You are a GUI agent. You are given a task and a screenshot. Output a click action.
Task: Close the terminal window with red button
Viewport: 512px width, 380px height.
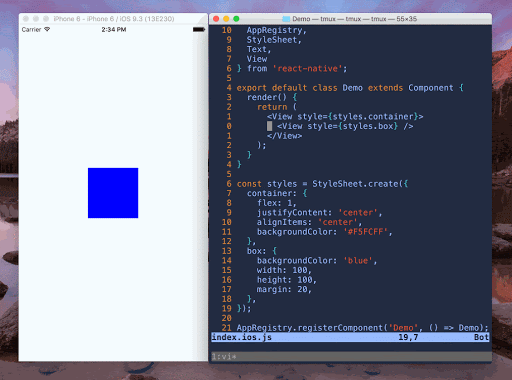(x=216, y=19)
